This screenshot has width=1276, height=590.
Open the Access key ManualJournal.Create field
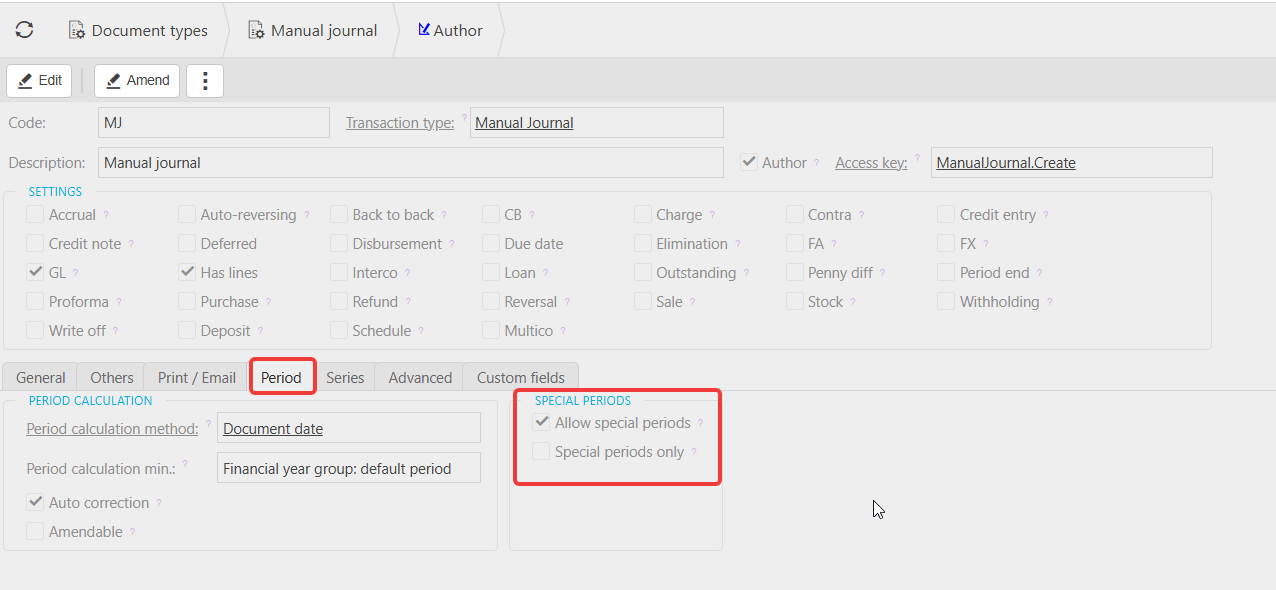point(1071,163)
